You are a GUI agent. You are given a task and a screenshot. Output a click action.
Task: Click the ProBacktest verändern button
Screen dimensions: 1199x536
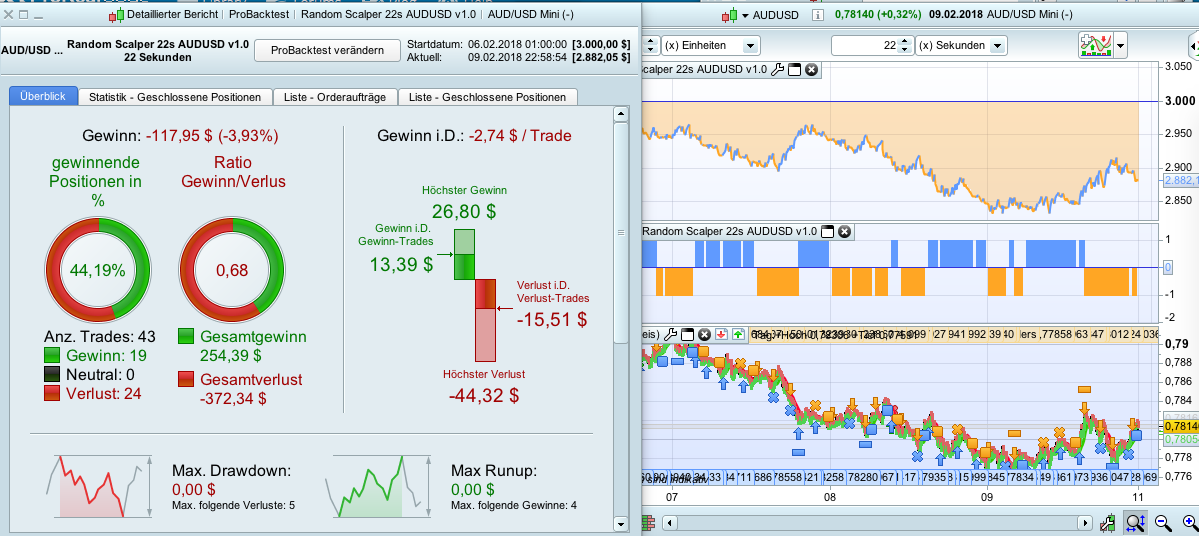click(327, 50)
